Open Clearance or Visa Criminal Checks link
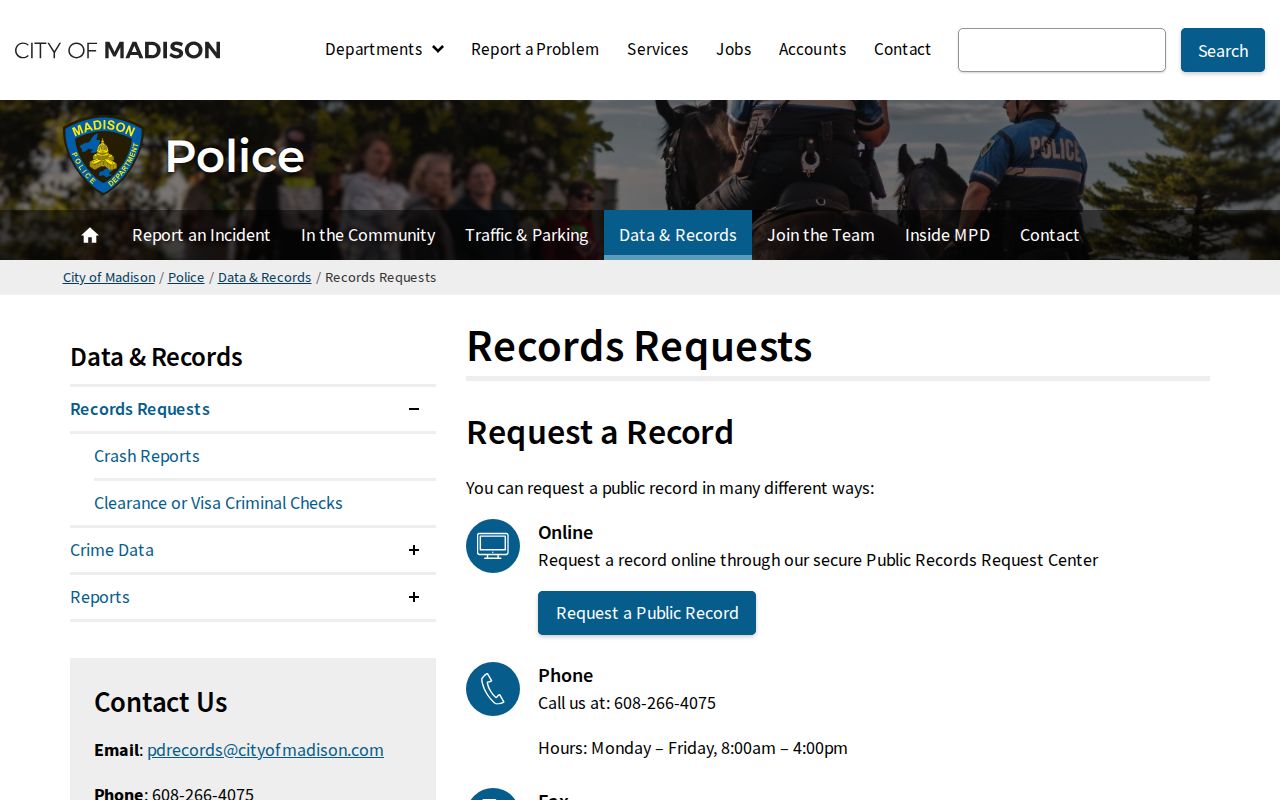This screenshot has height=800, width=1280. click(x=218, y=503)
